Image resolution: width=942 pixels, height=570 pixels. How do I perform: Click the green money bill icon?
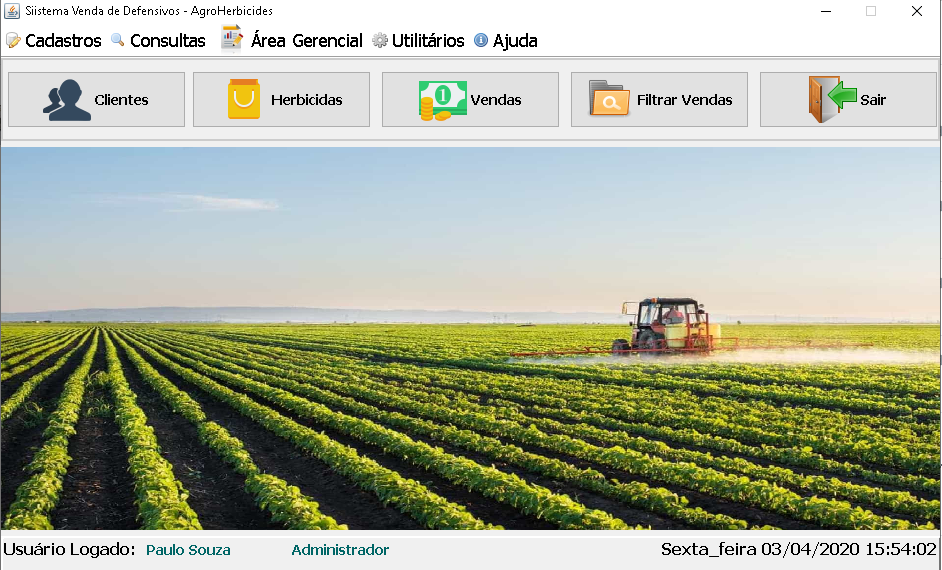[443, 100]
